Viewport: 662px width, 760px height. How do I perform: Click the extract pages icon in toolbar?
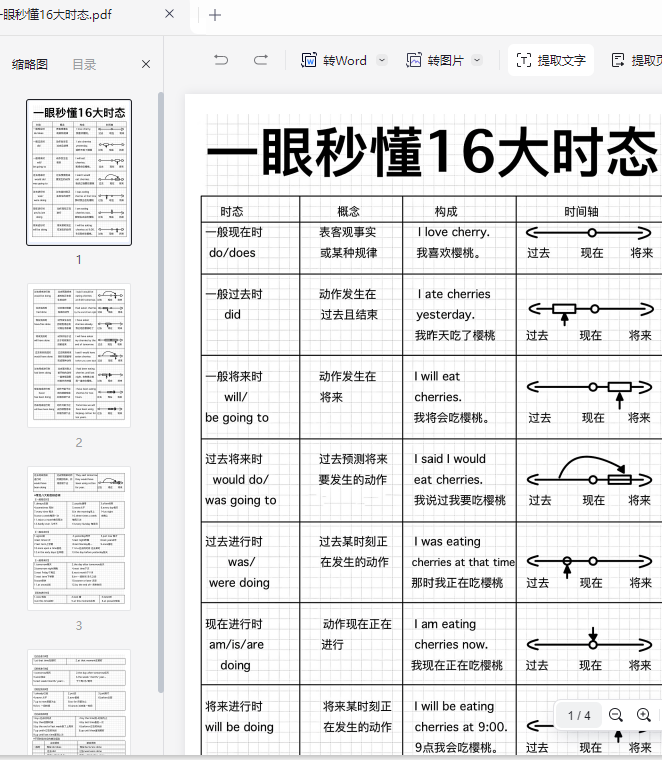619,60
